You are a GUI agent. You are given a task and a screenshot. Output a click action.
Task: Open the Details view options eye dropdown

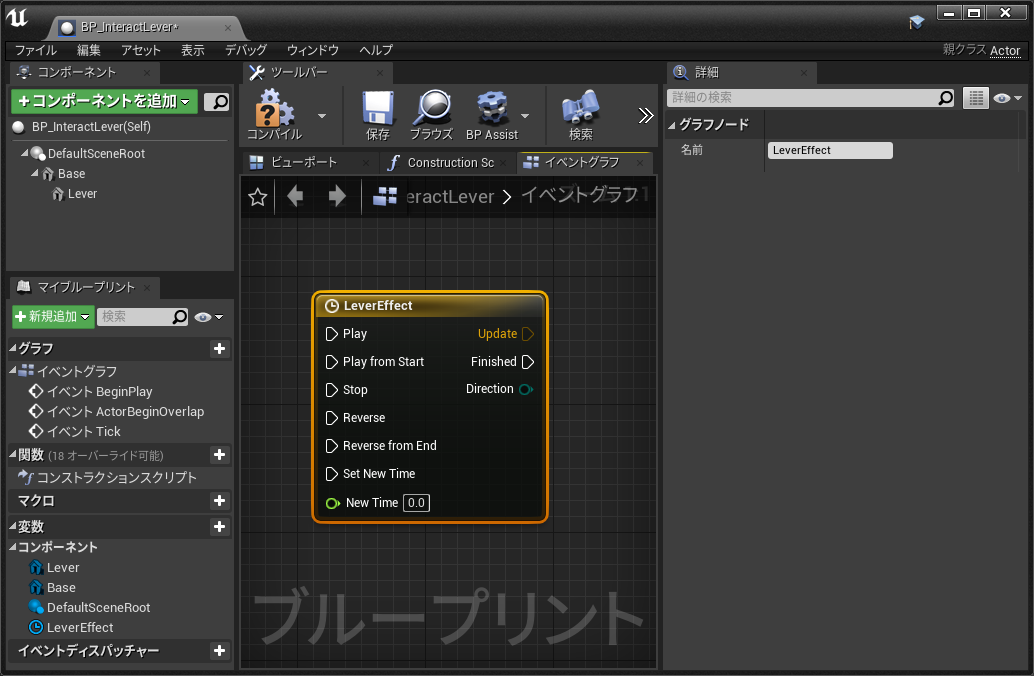pyautogui.click(x=1007, y=98)
